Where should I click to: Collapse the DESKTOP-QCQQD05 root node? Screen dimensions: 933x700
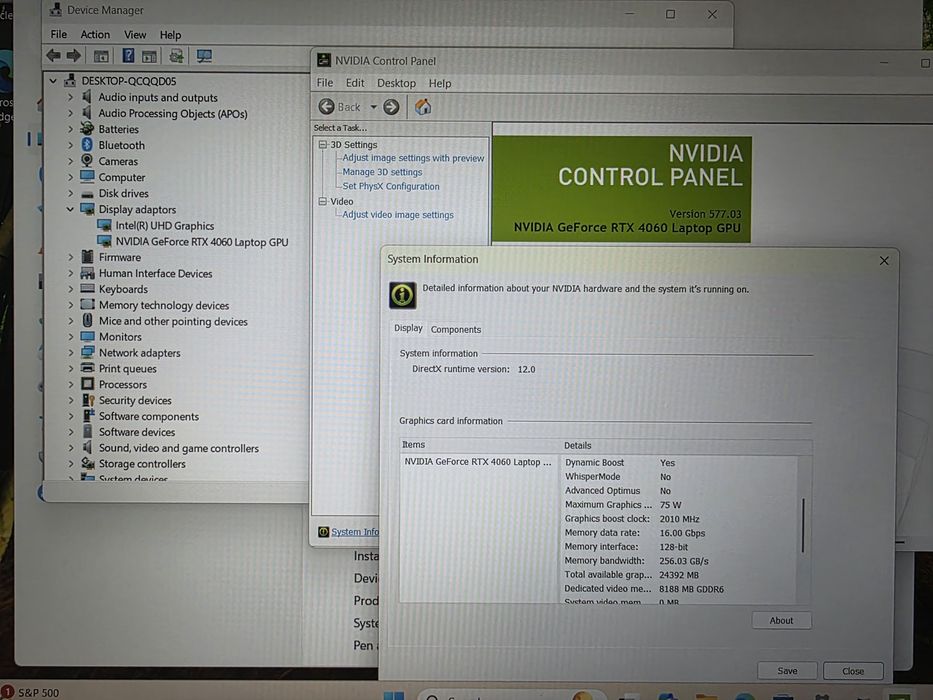click(54, 80)
